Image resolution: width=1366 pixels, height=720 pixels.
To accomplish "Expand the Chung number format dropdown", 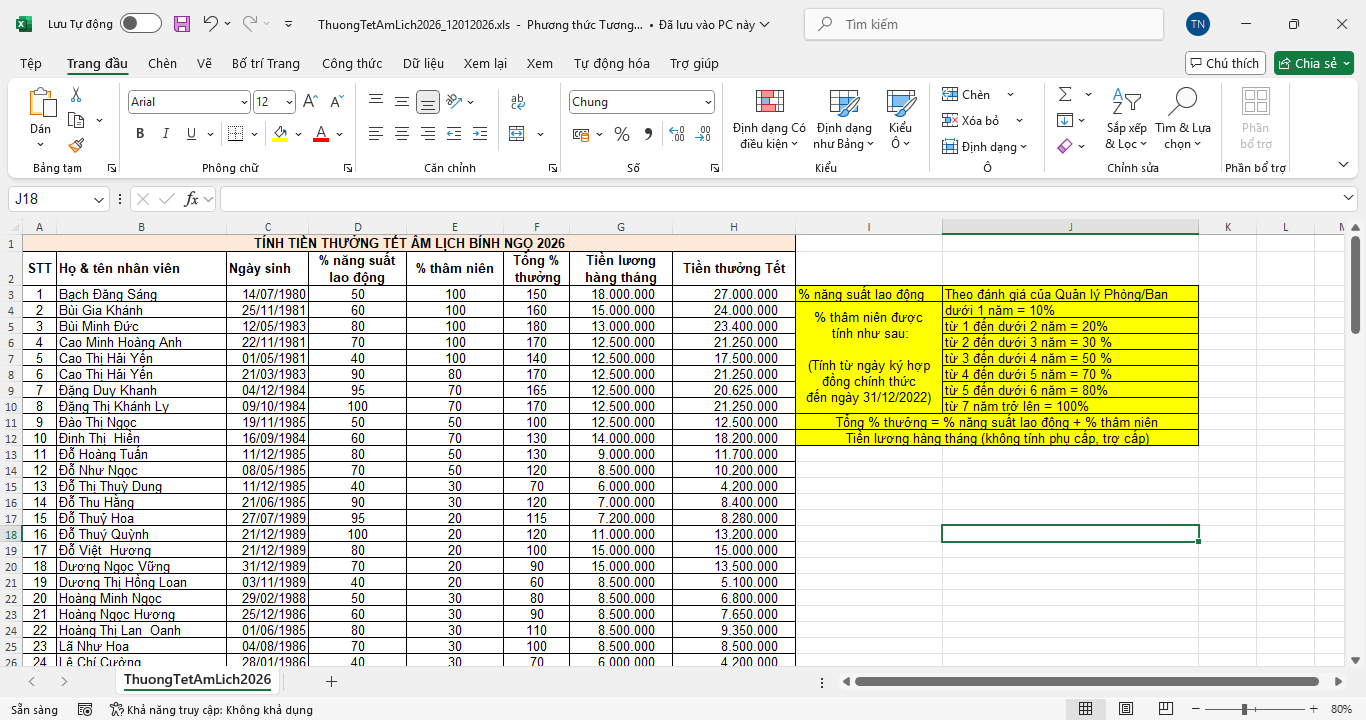I will [708, 102].
